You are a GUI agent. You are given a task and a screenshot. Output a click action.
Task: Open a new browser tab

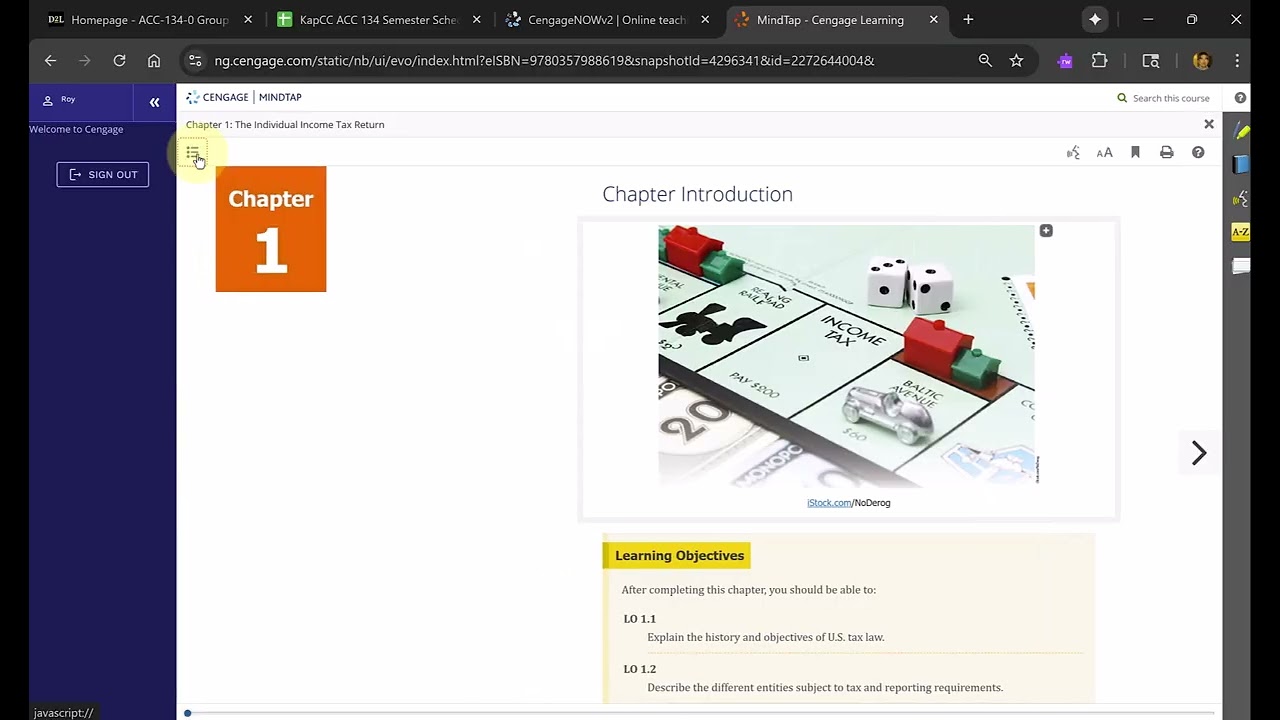pyautogui.click(x=968, y=20)
